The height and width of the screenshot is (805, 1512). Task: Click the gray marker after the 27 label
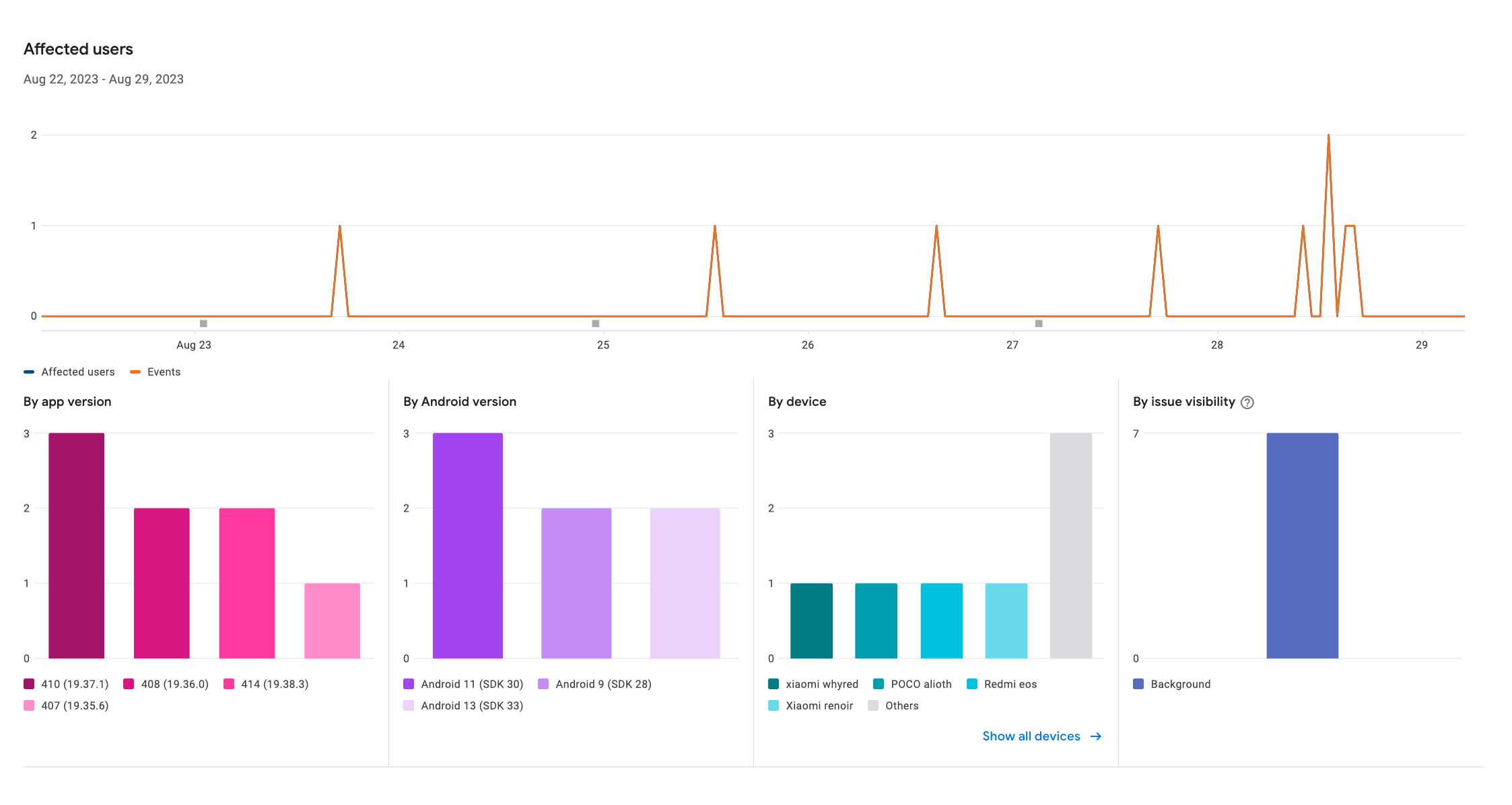click(x=1039, y=324)
